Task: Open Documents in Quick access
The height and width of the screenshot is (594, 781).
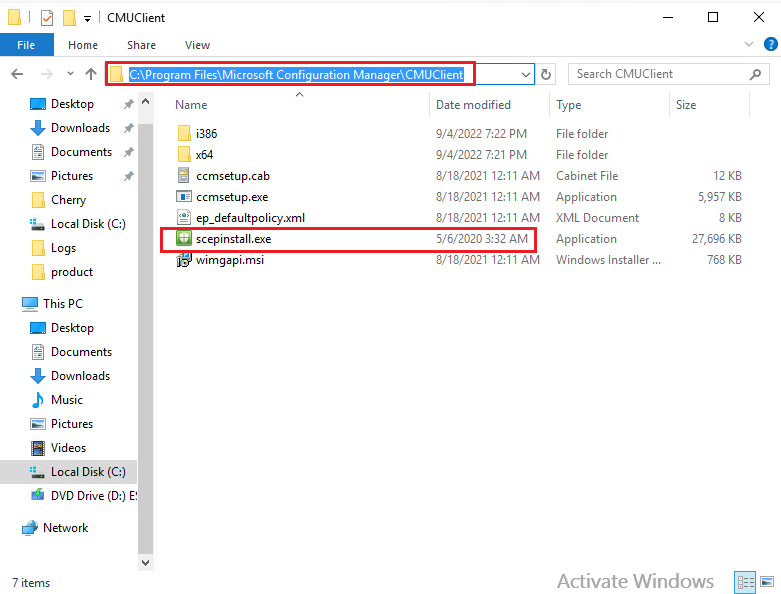Action: click(82, 152)
